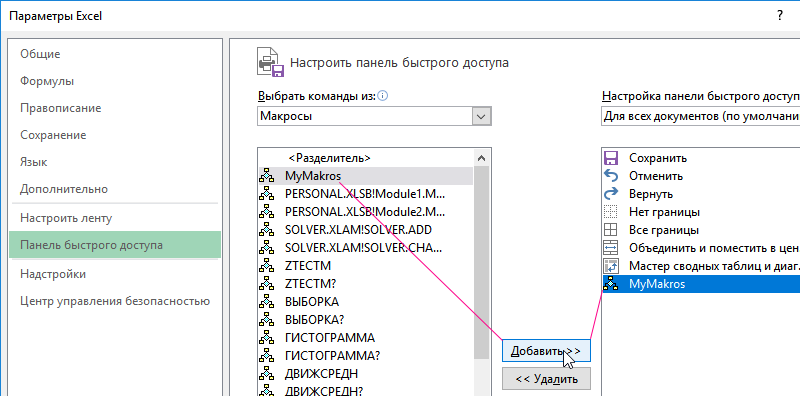Select <Разделитель> in commands list

coord(329,158)
